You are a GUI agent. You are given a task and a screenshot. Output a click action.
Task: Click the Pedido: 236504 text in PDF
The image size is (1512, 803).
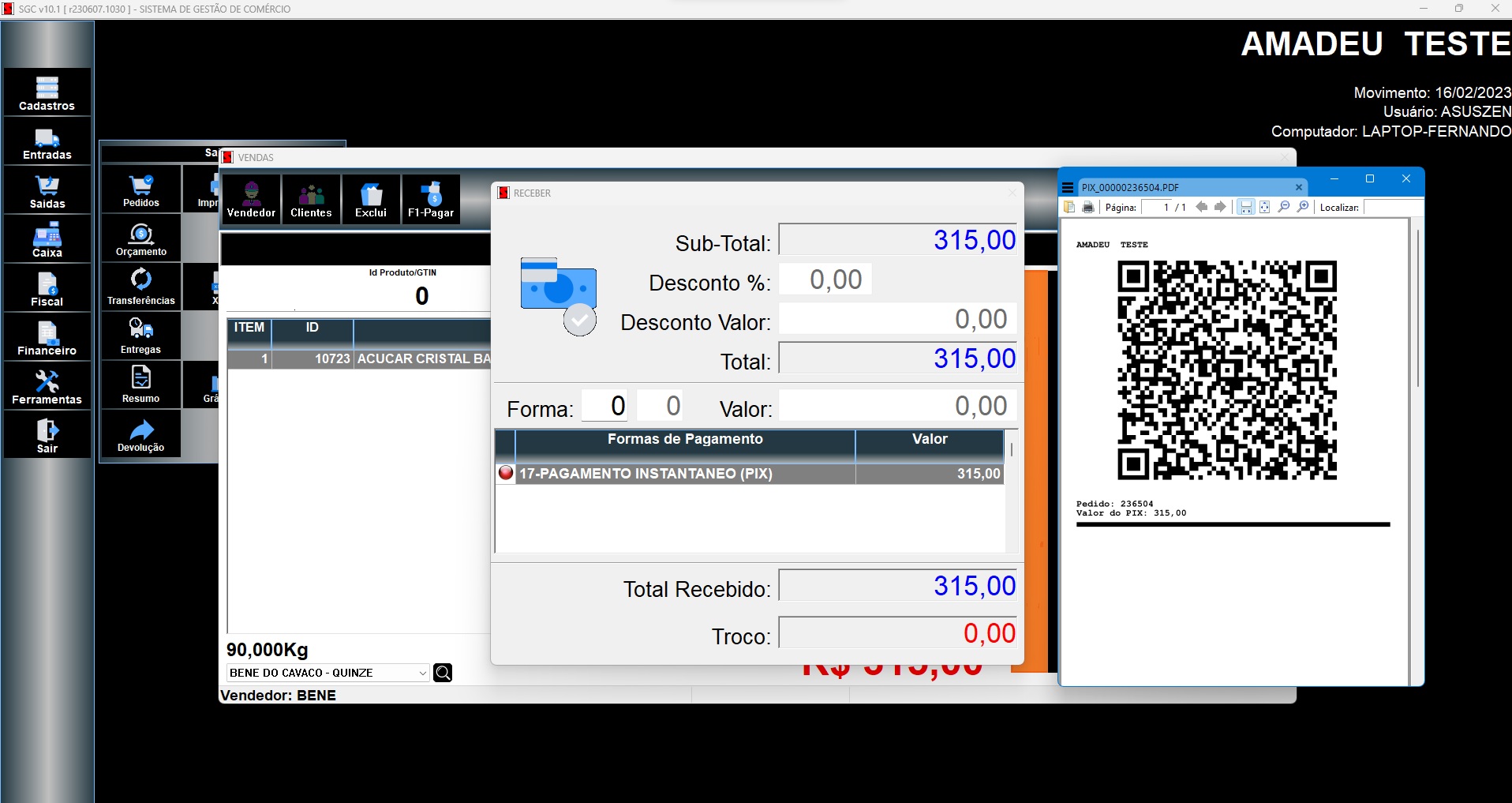coord(1114,504)
